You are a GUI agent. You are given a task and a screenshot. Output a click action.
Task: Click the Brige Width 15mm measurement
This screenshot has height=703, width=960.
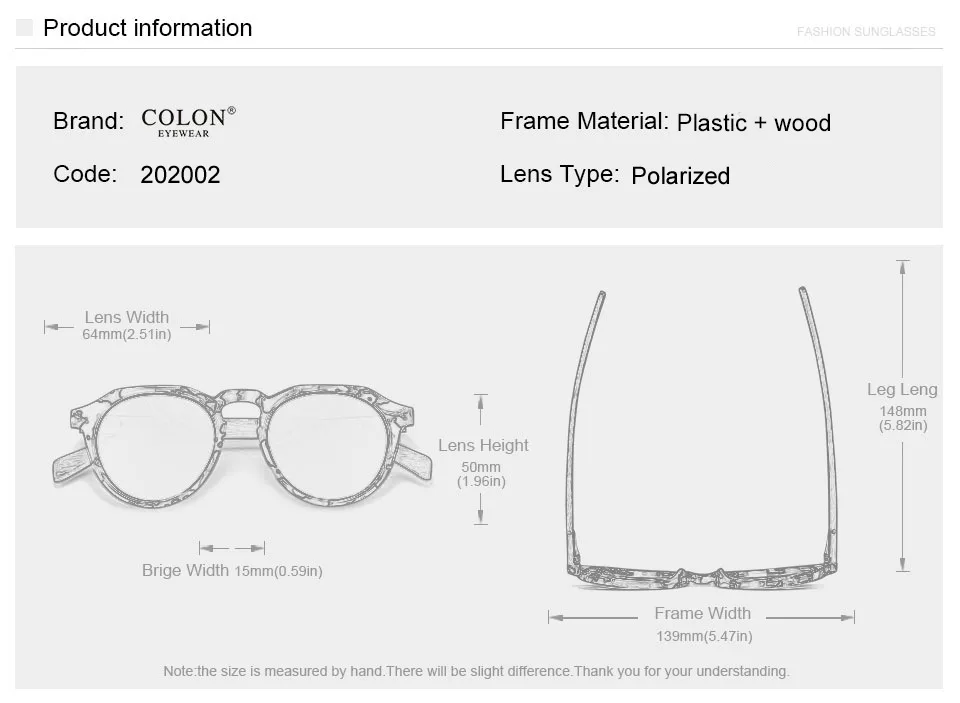232,571
